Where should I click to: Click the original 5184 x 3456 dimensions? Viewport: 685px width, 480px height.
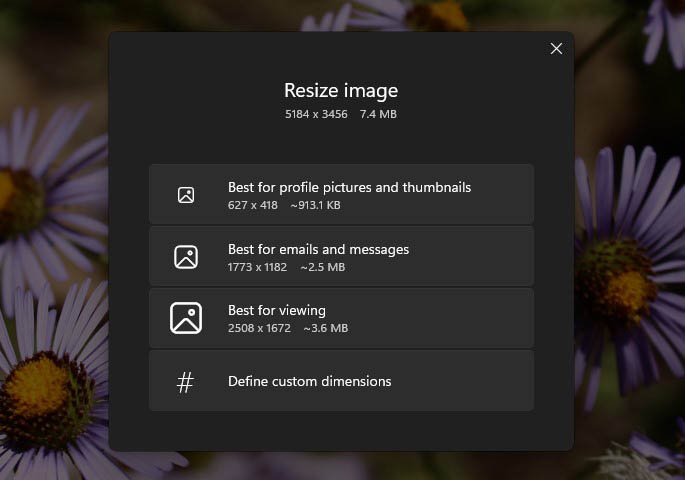(316, 114)
